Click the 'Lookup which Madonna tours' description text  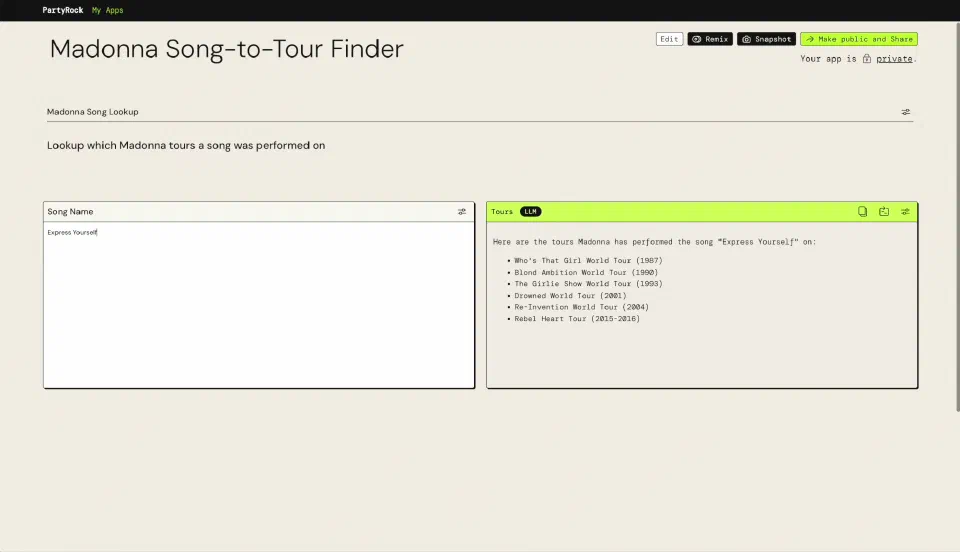pyautogui.click(x=186, y=146)
